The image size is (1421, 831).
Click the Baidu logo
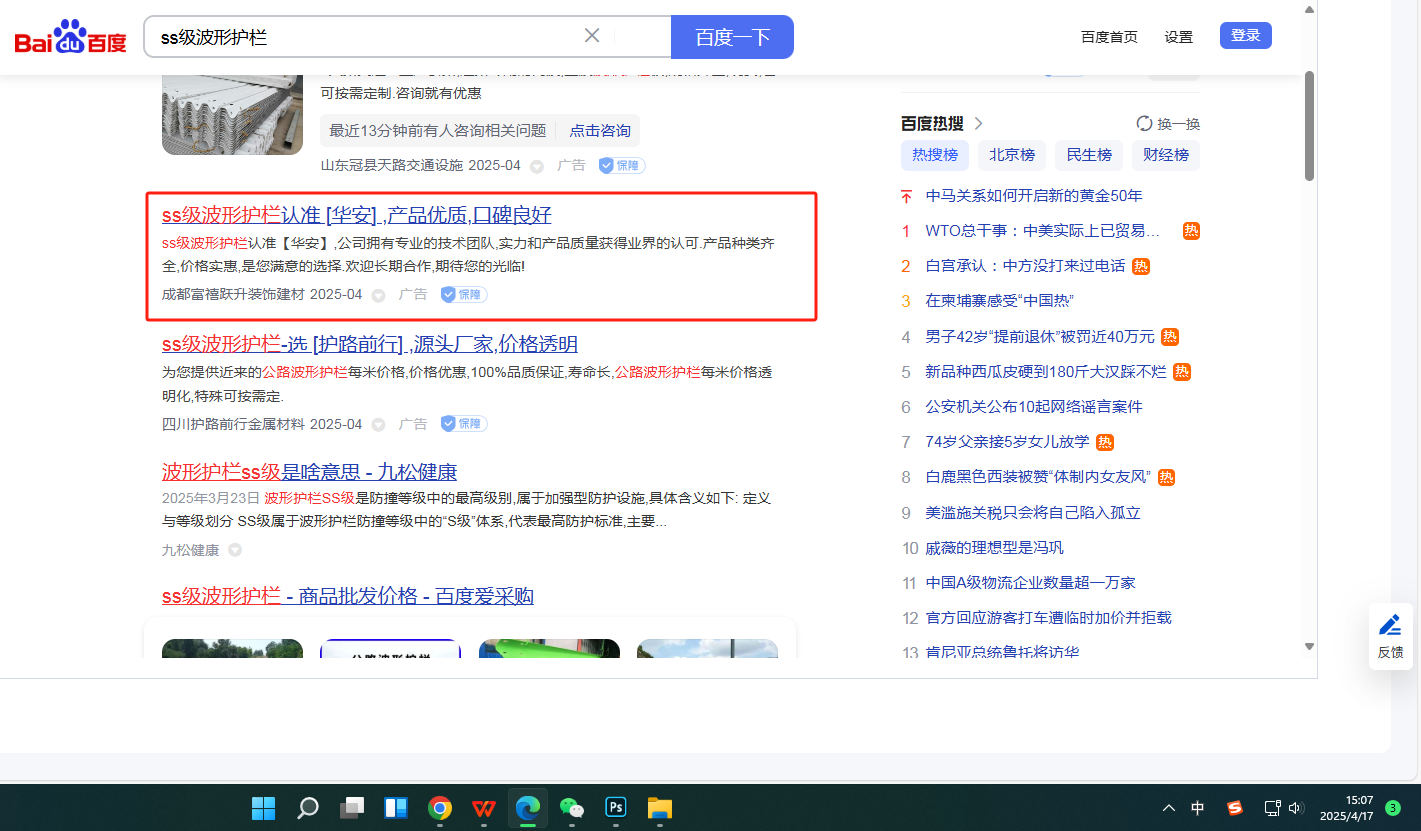pyautogui.click(x=70, y=38)
